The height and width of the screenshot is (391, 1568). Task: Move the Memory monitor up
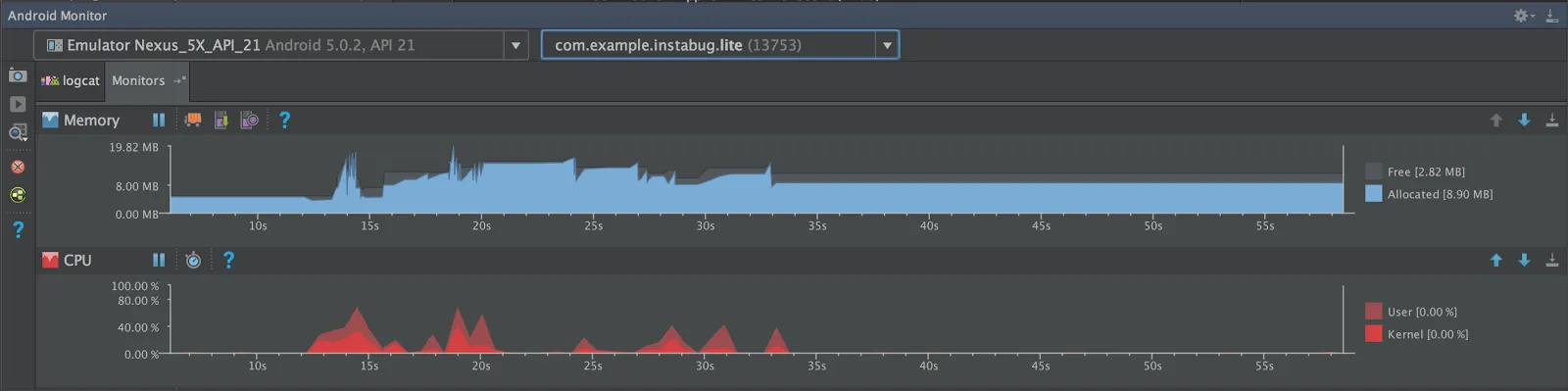pos(1496,120)
